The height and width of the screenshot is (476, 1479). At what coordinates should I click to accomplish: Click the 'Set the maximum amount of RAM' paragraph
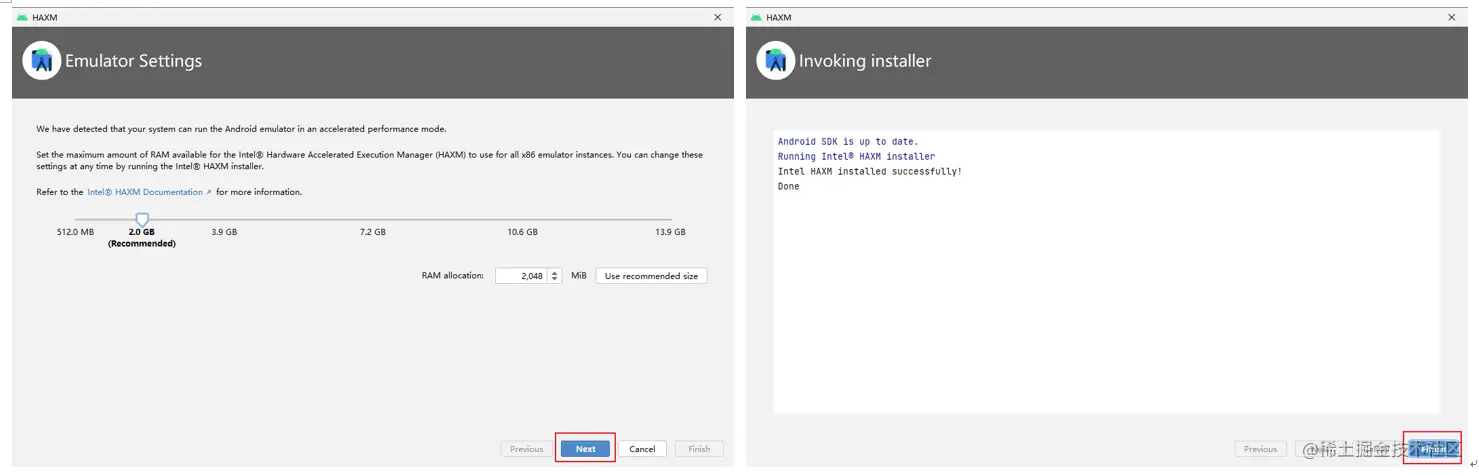[x=369, y=161]
